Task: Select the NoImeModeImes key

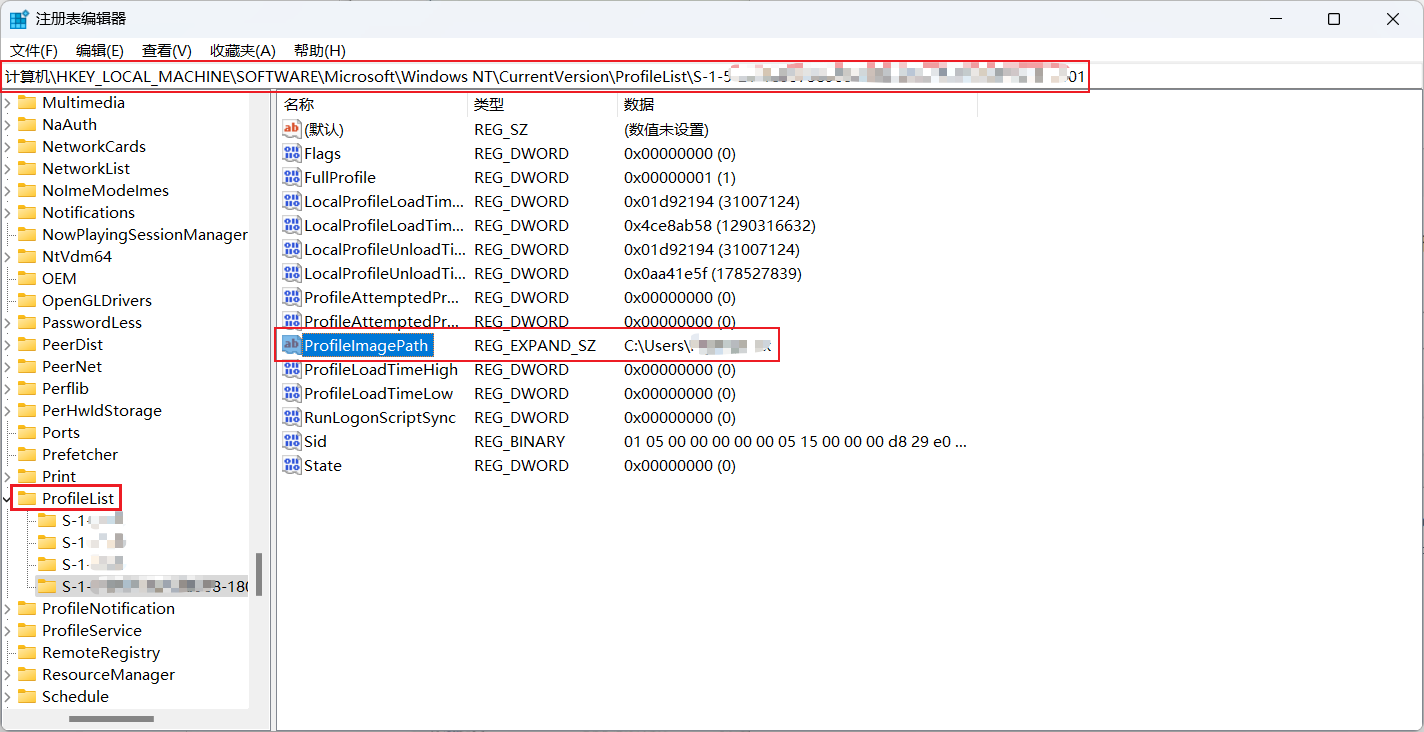Action: (x=105, y=190)
